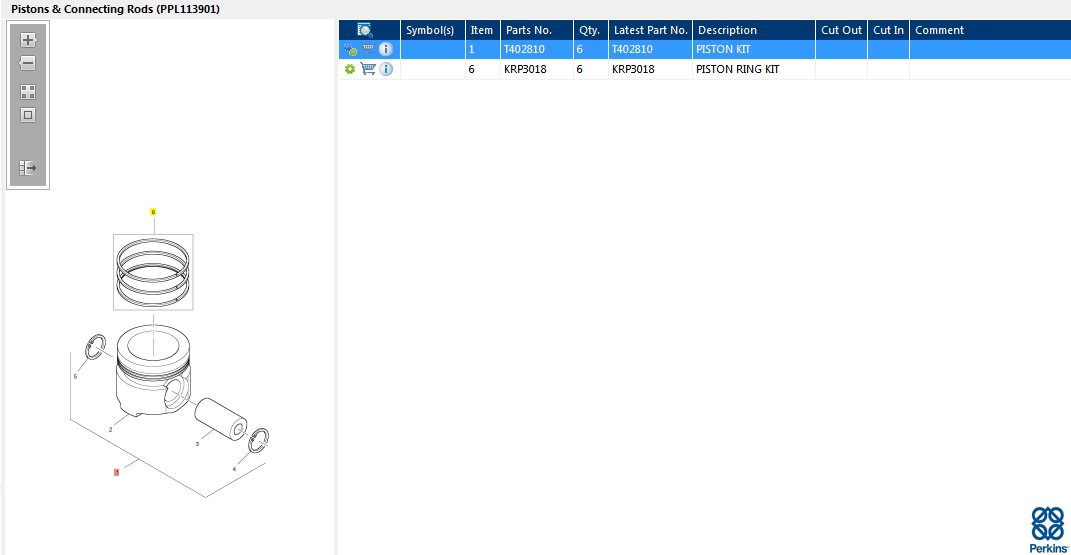
Task: Click the Perkins logo
Action: [x=1048, y=530]
